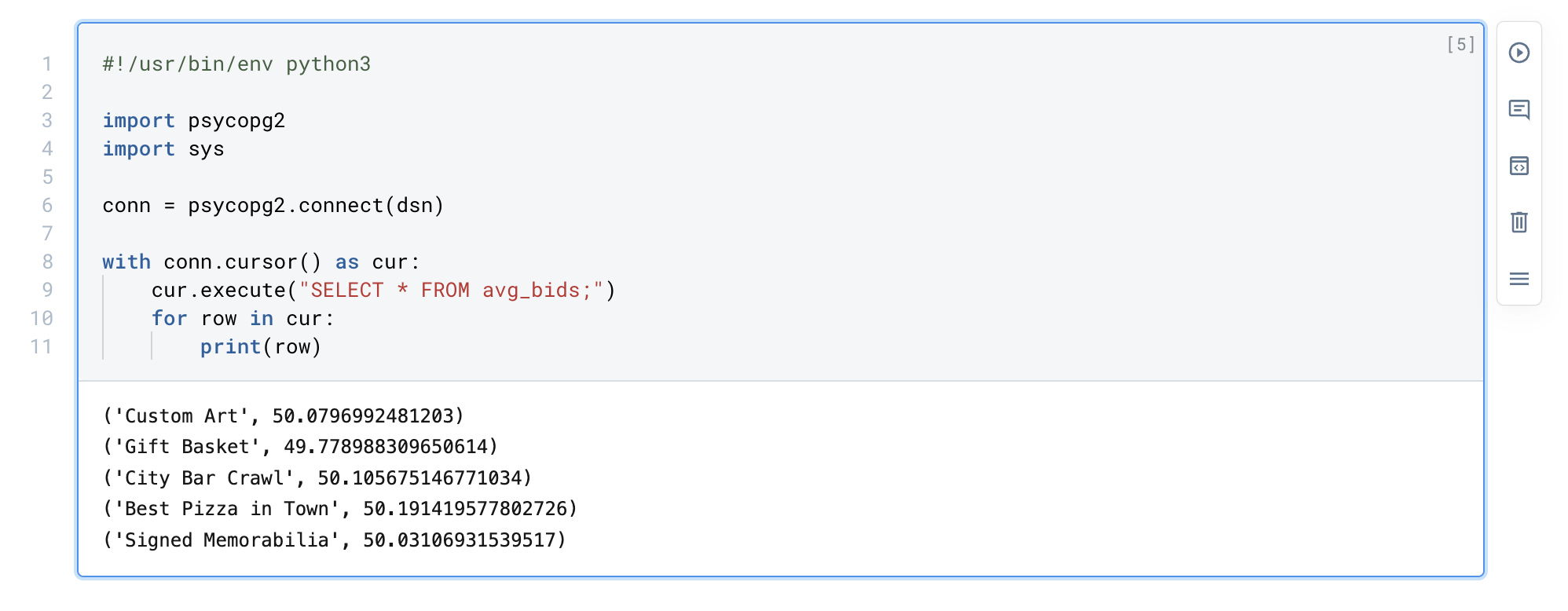
Task: Click the "with conn.cursor() as cur" line
Action: pos(261,262)
